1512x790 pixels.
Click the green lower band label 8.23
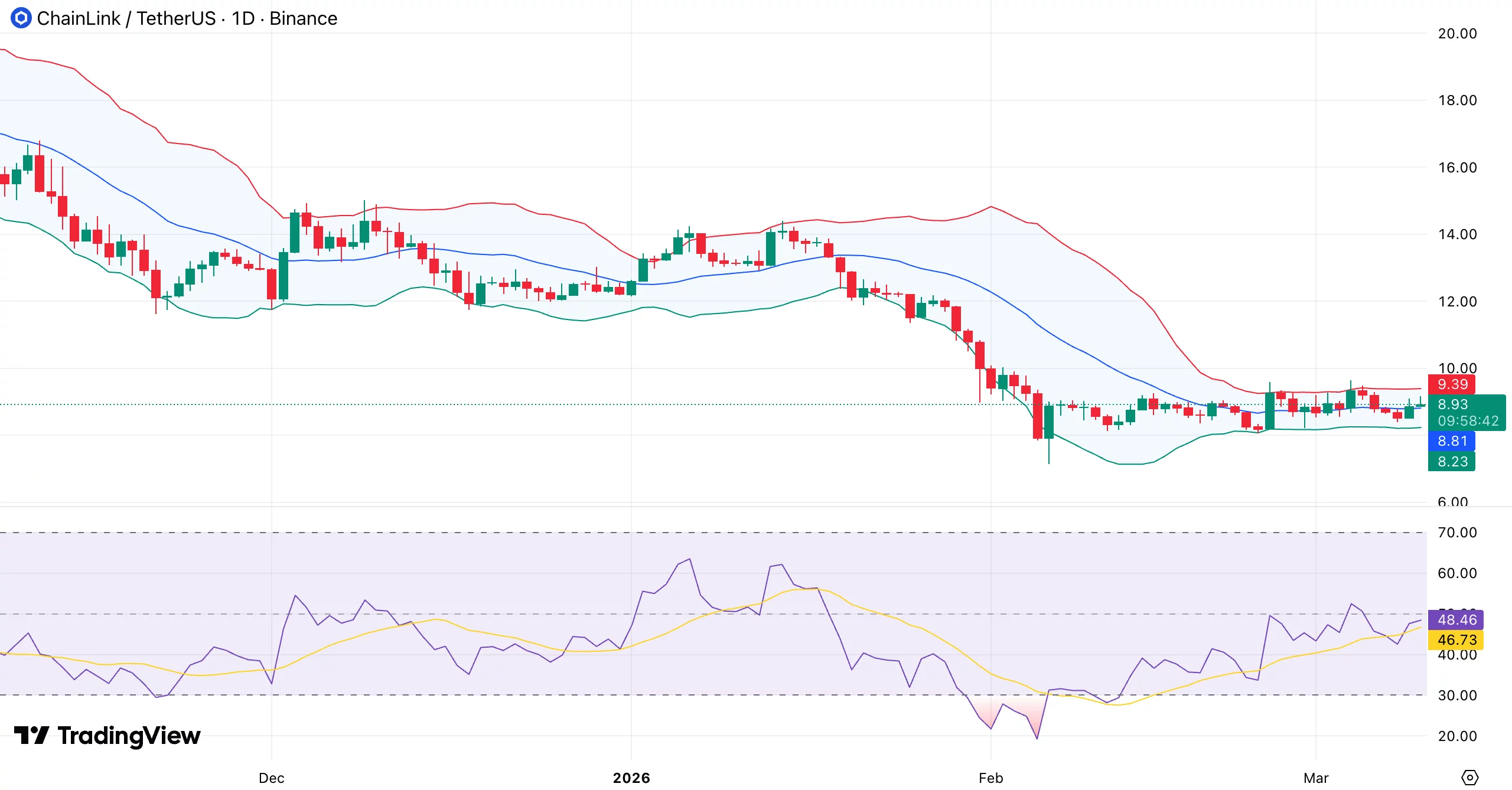(1452, 461)
